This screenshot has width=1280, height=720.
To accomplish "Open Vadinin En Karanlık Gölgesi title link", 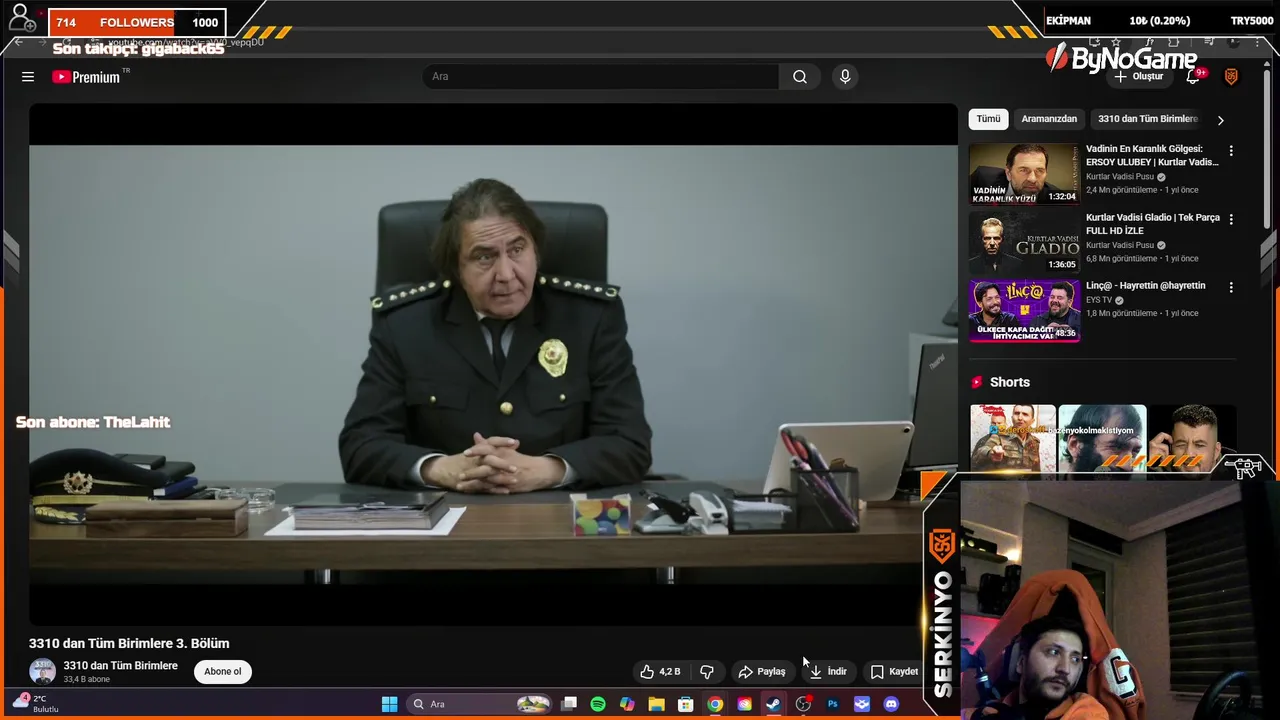I will [1152, 155].
